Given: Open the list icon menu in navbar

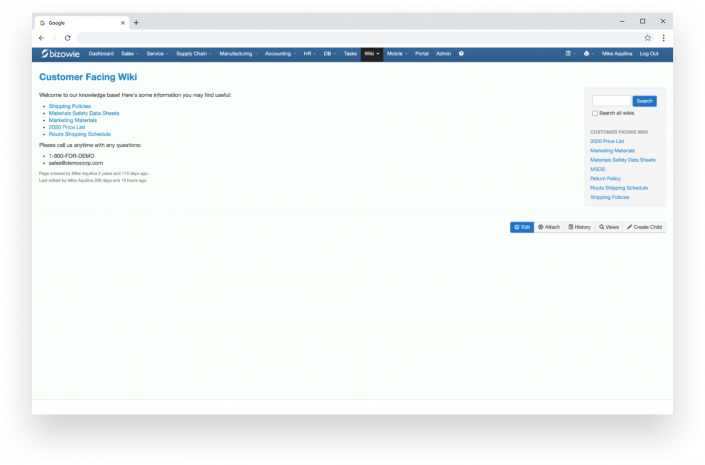Looking at the screenshot, I should point(570,54).
